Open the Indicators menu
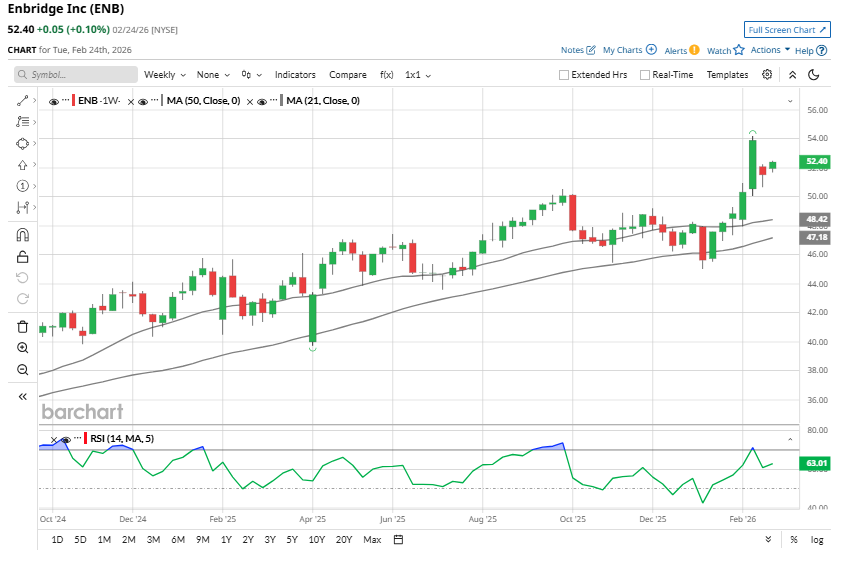Viewport: 852px width, 581px height. tap(295, 74)
